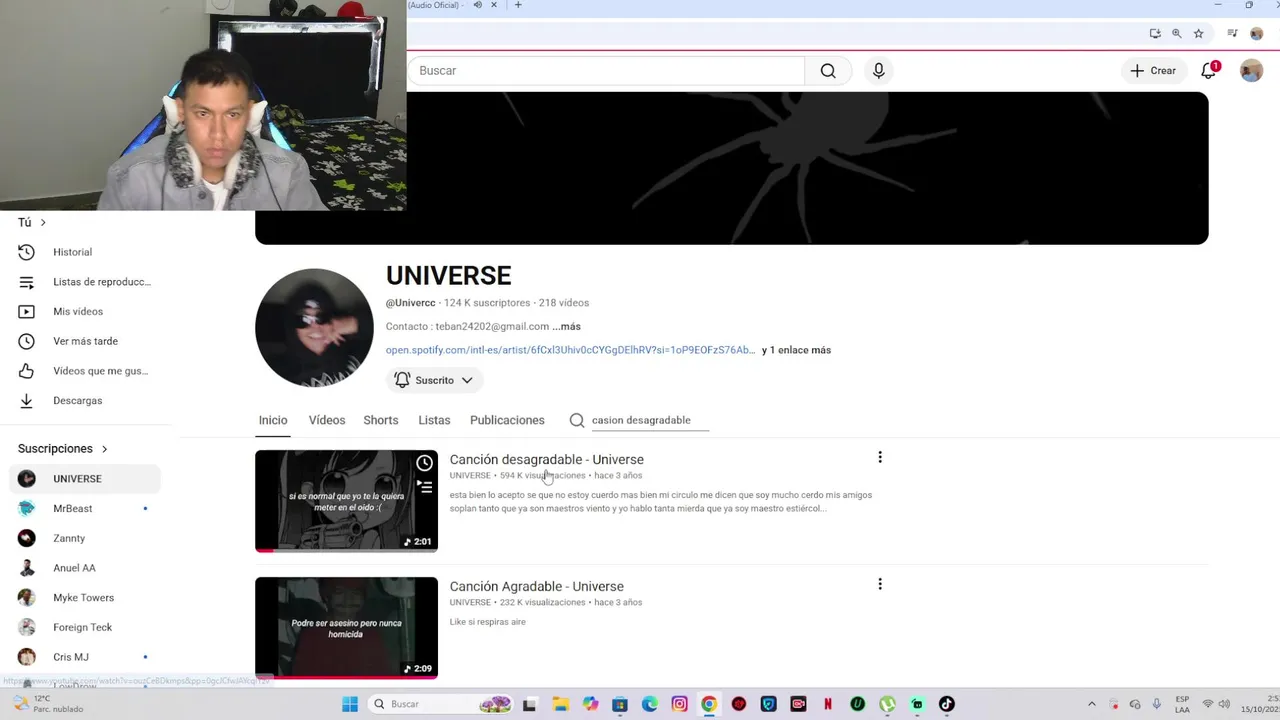The image size is (1280, 720).
Task: Click the ESP LAA language indicator
Action: point(1183,704)
